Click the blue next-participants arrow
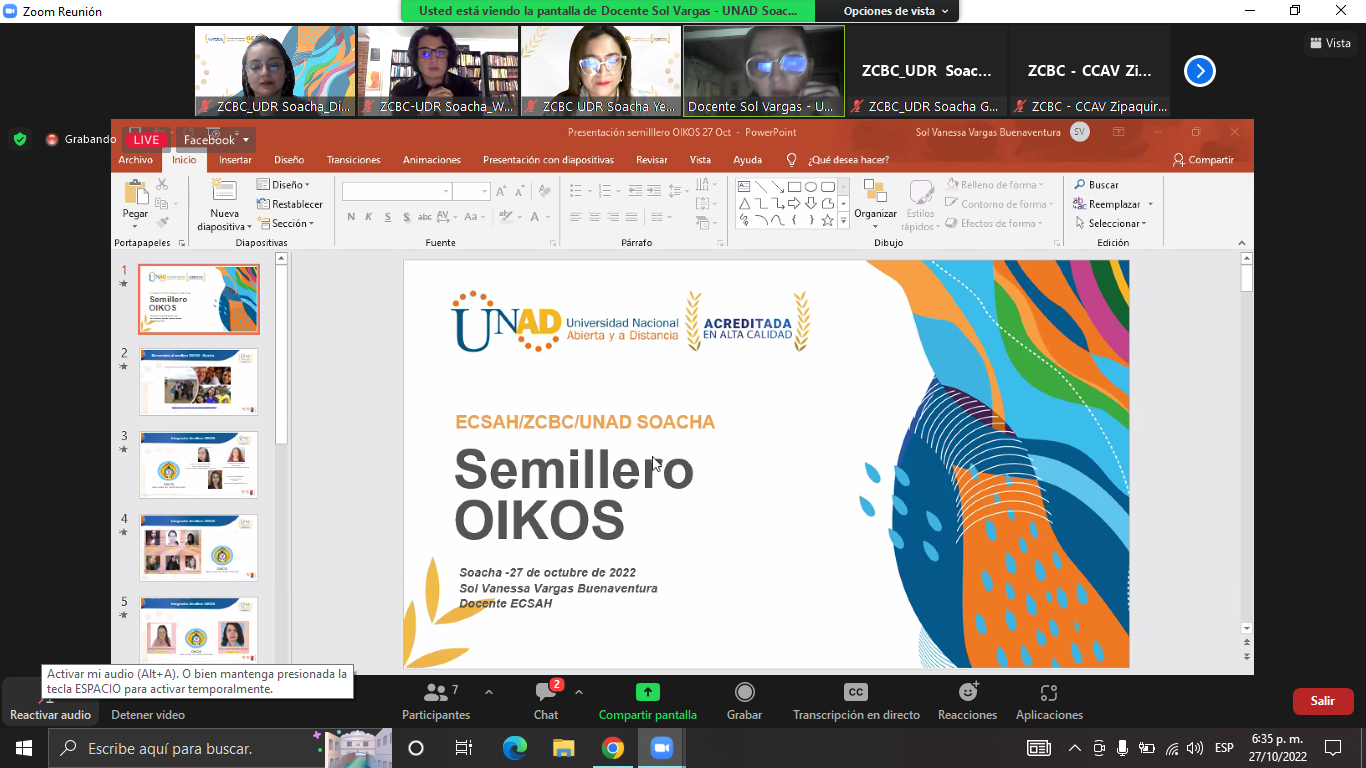 click(x=1200, y=71)
